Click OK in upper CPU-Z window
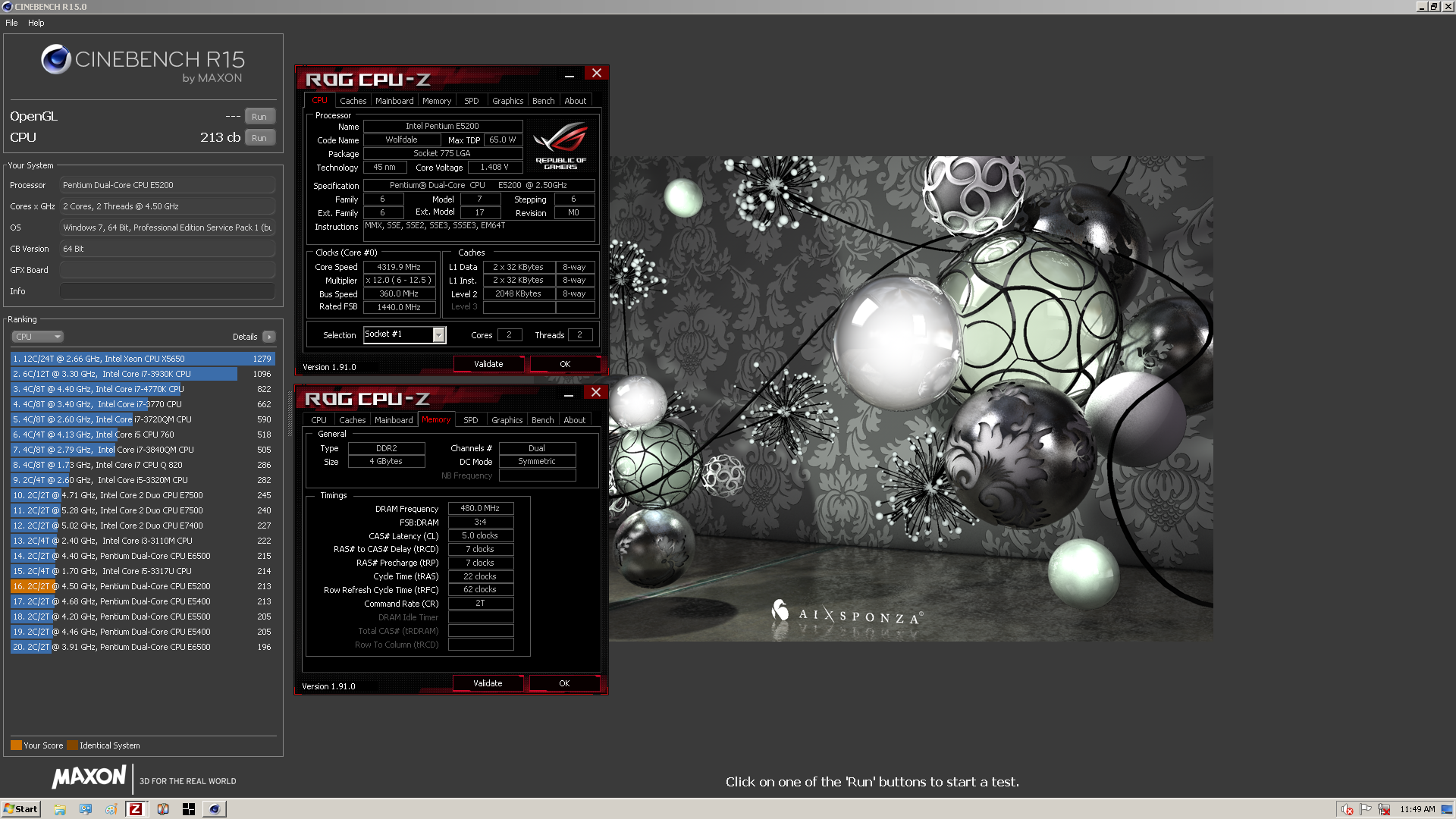Image resolution: width=1456 pixels, height=819 pixels. point(565,364)
